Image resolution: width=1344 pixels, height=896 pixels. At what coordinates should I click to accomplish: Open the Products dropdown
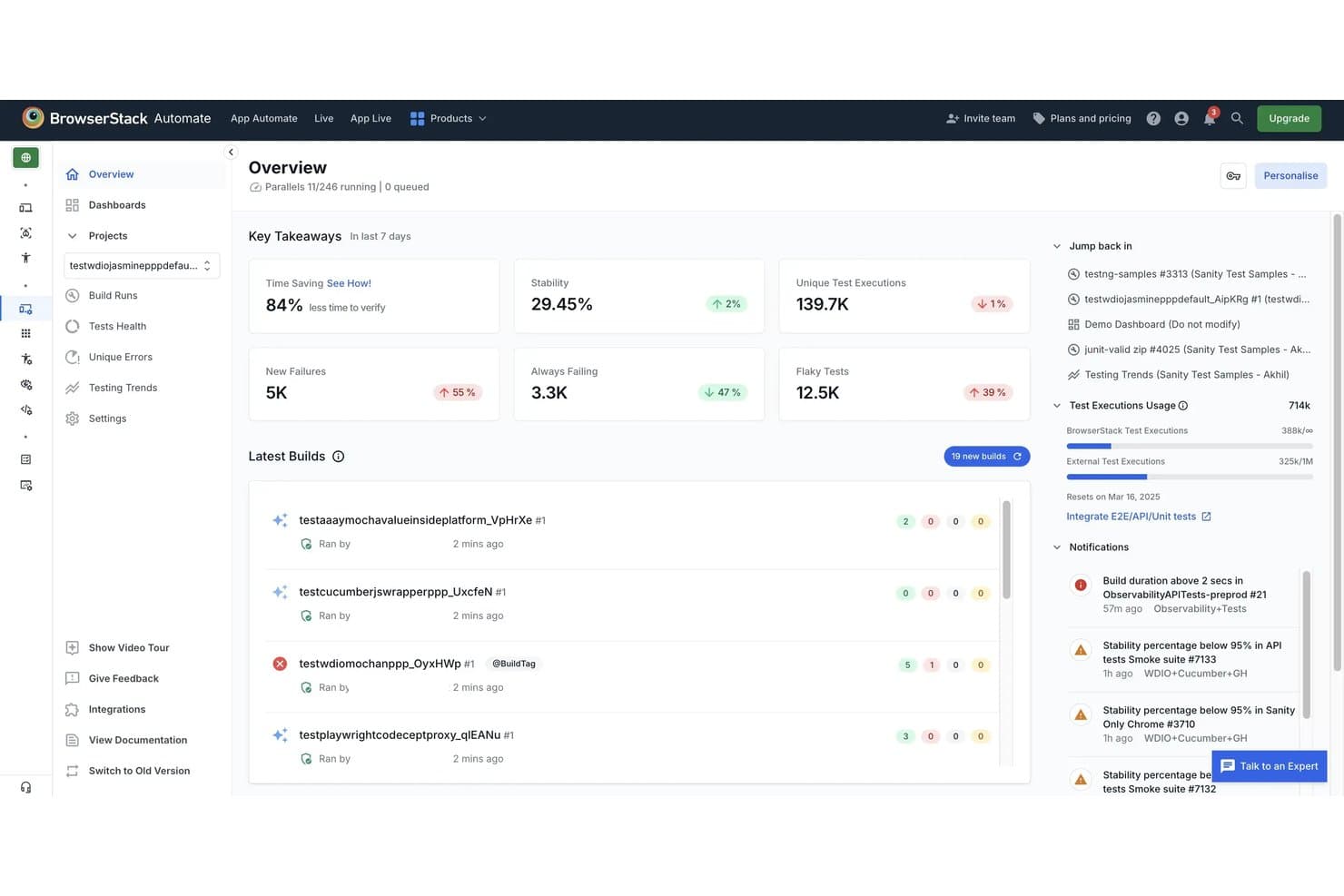[449, 119]
